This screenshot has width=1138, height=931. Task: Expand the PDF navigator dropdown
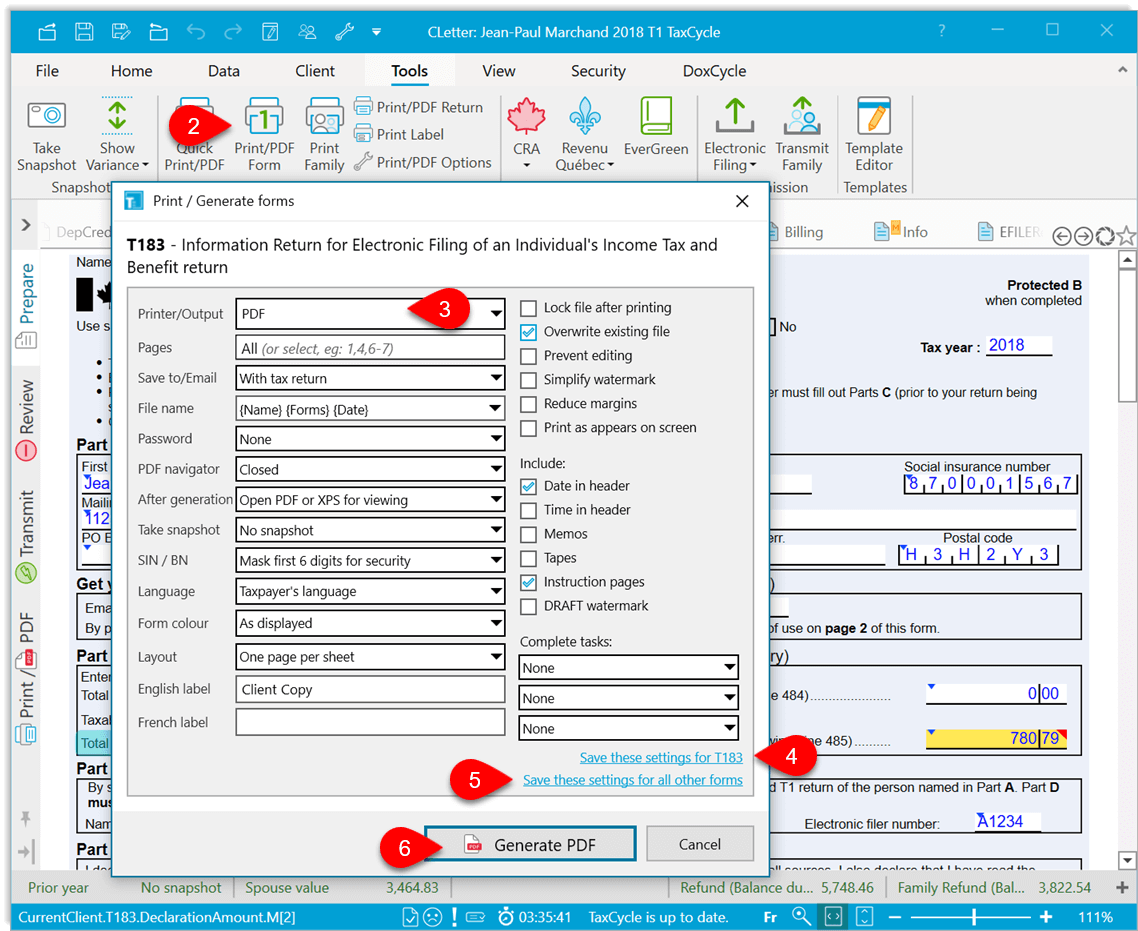click(370, 469)
